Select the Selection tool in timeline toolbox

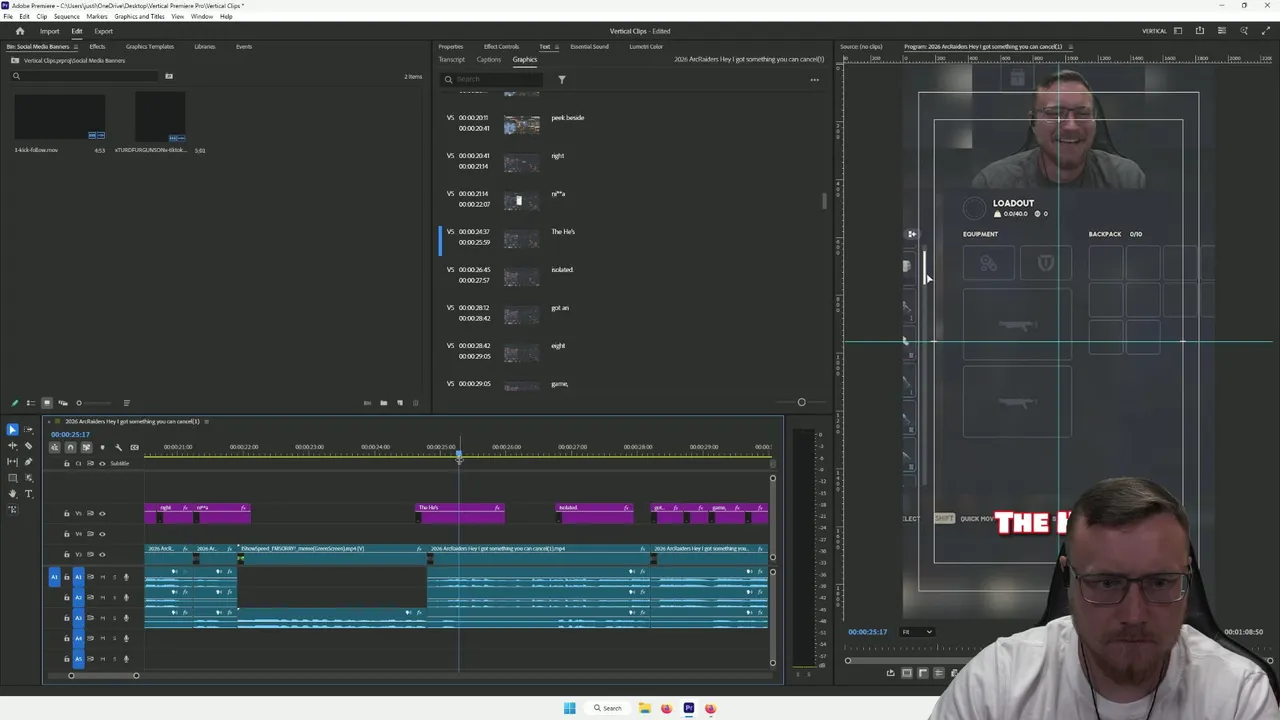coord(12,429)
